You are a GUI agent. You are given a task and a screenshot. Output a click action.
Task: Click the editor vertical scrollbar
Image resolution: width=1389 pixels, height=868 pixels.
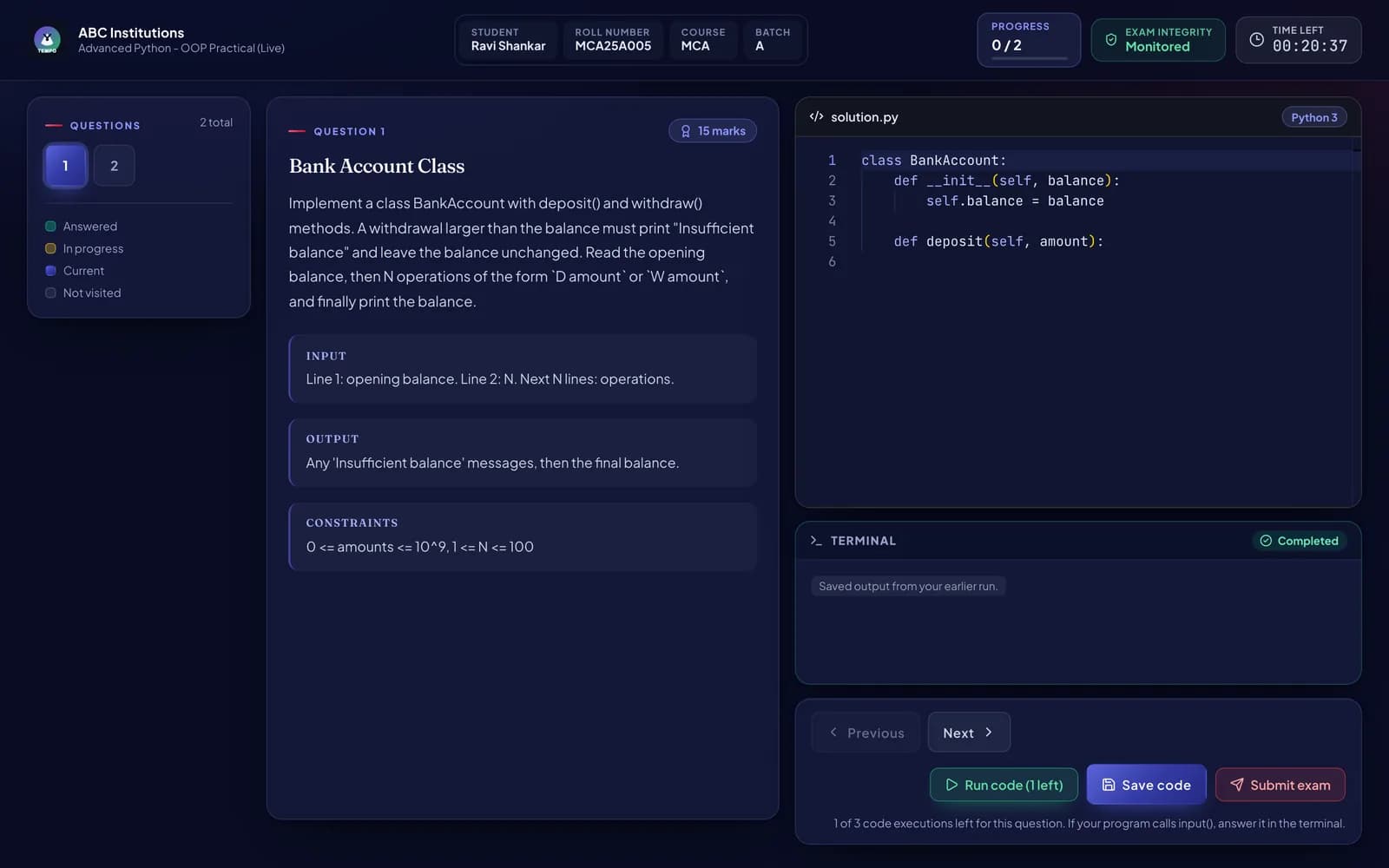click(x=1356, y=321)
